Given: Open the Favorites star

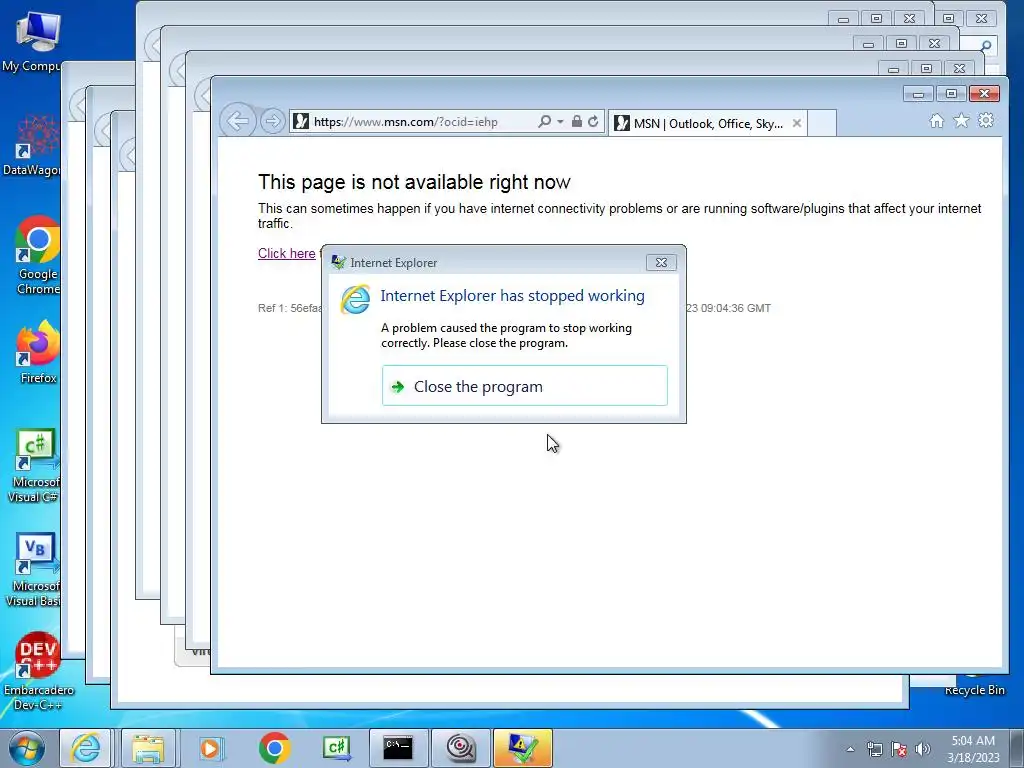Looking at the screenshot, I should [961, 120].
